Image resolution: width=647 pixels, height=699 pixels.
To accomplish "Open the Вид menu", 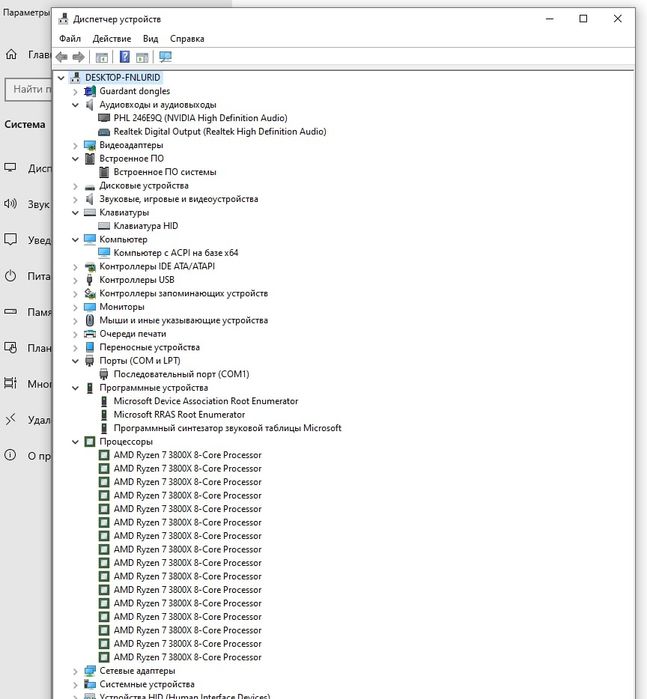I will pyautogui.click(x=150, y=39).
